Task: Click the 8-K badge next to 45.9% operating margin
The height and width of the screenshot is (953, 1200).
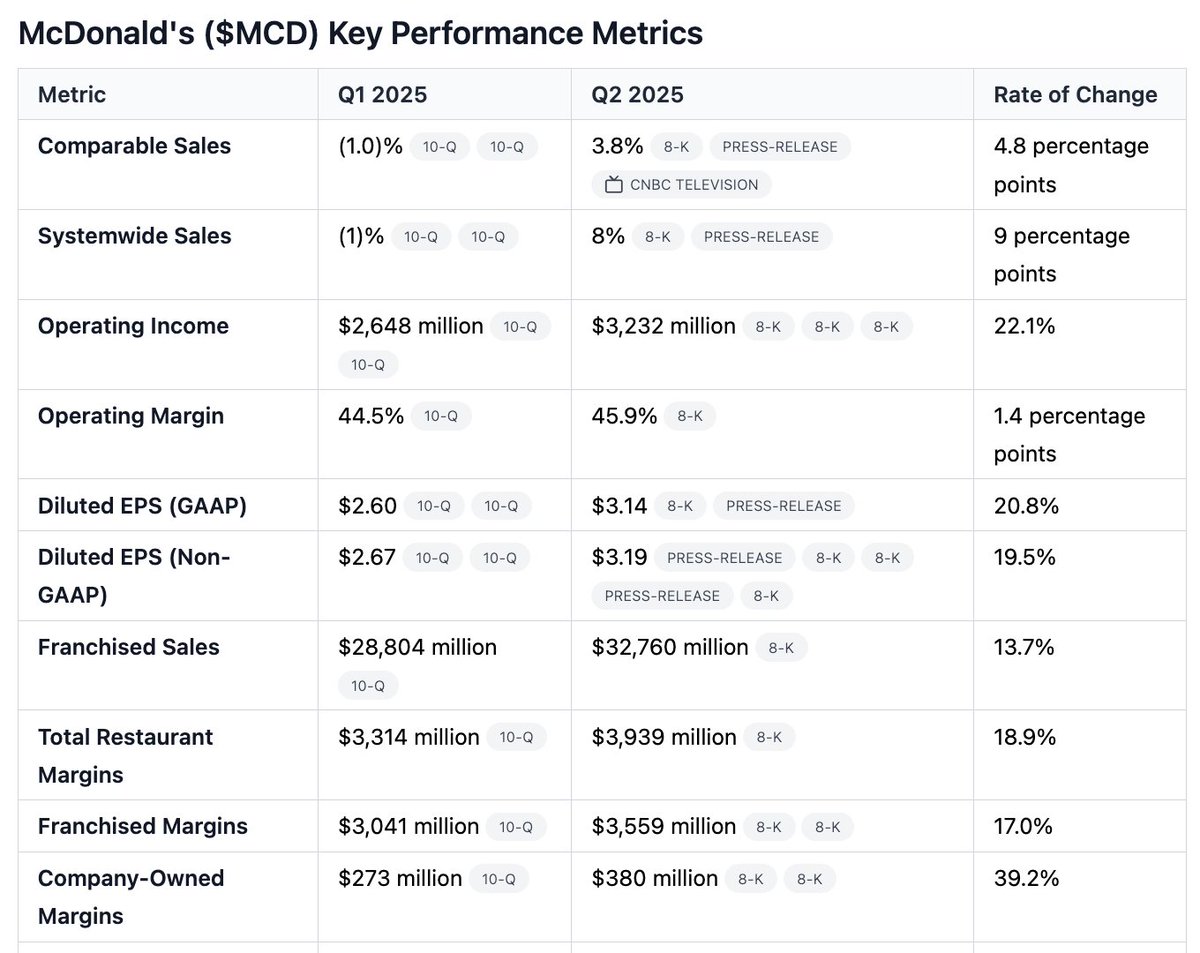Action: coord(690,417)
